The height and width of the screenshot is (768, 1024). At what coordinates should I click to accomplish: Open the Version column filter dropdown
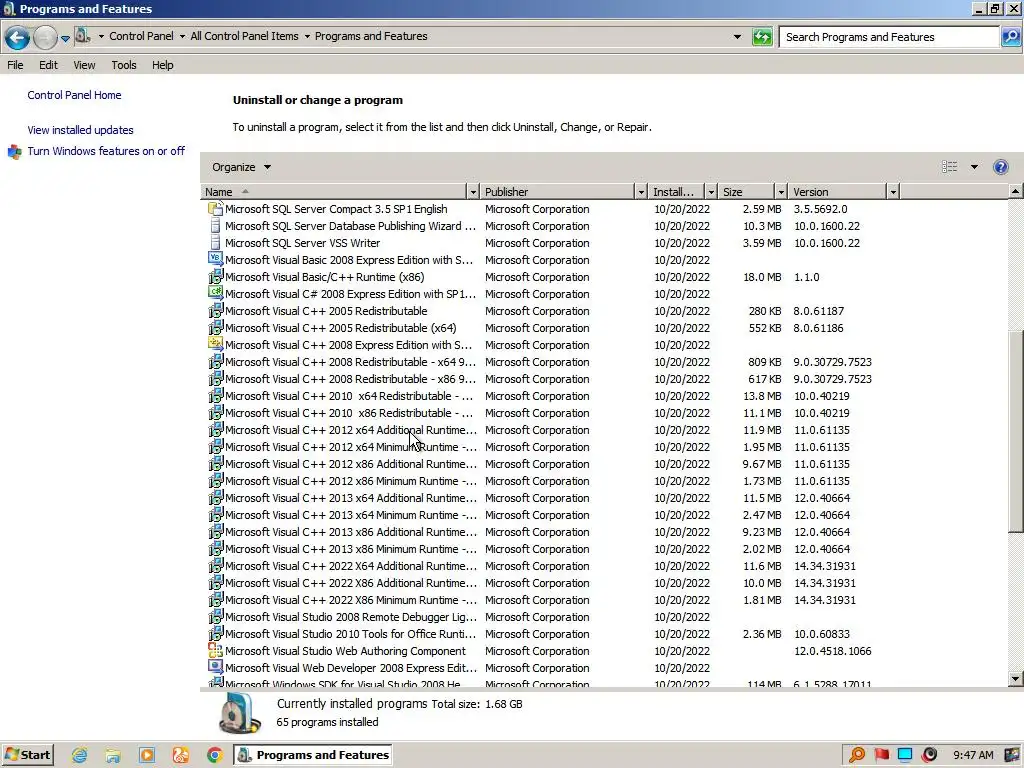click(893, 191)
